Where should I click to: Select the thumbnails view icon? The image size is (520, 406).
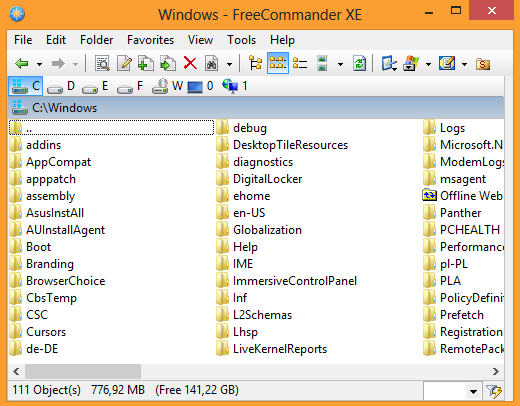click(322, 63)
